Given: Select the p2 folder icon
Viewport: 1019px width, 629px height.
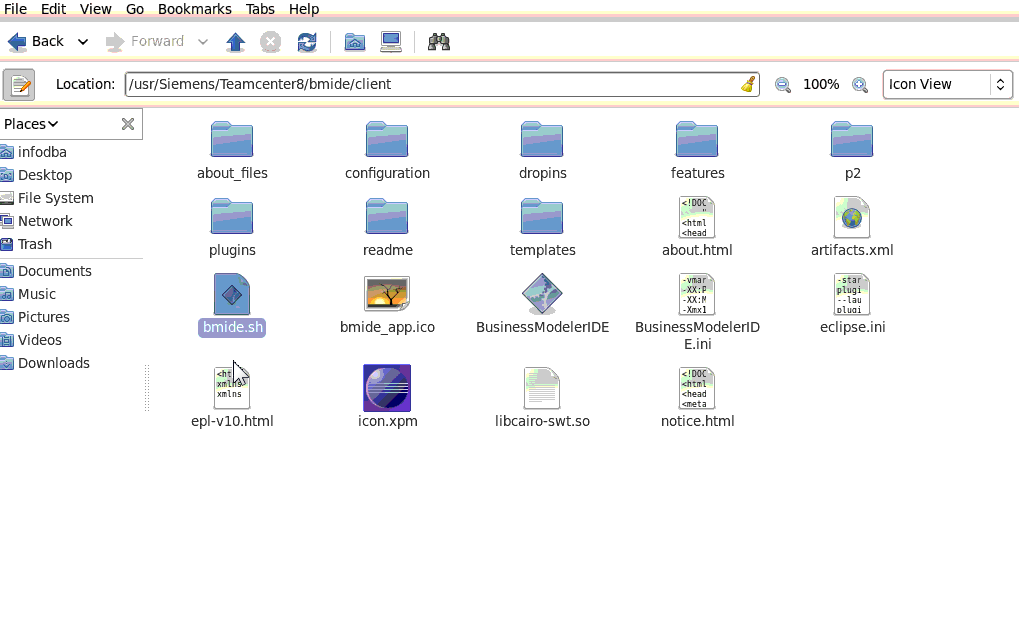Looking at the screenshot, I should tap(852, 140).
